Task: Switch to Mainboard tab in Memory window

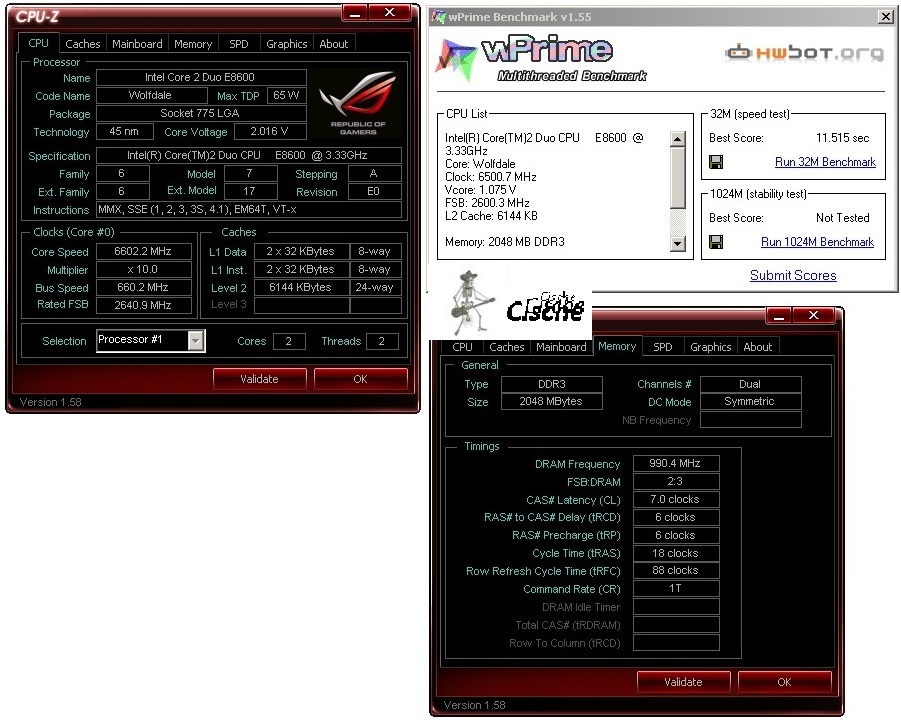Action: 561,347
